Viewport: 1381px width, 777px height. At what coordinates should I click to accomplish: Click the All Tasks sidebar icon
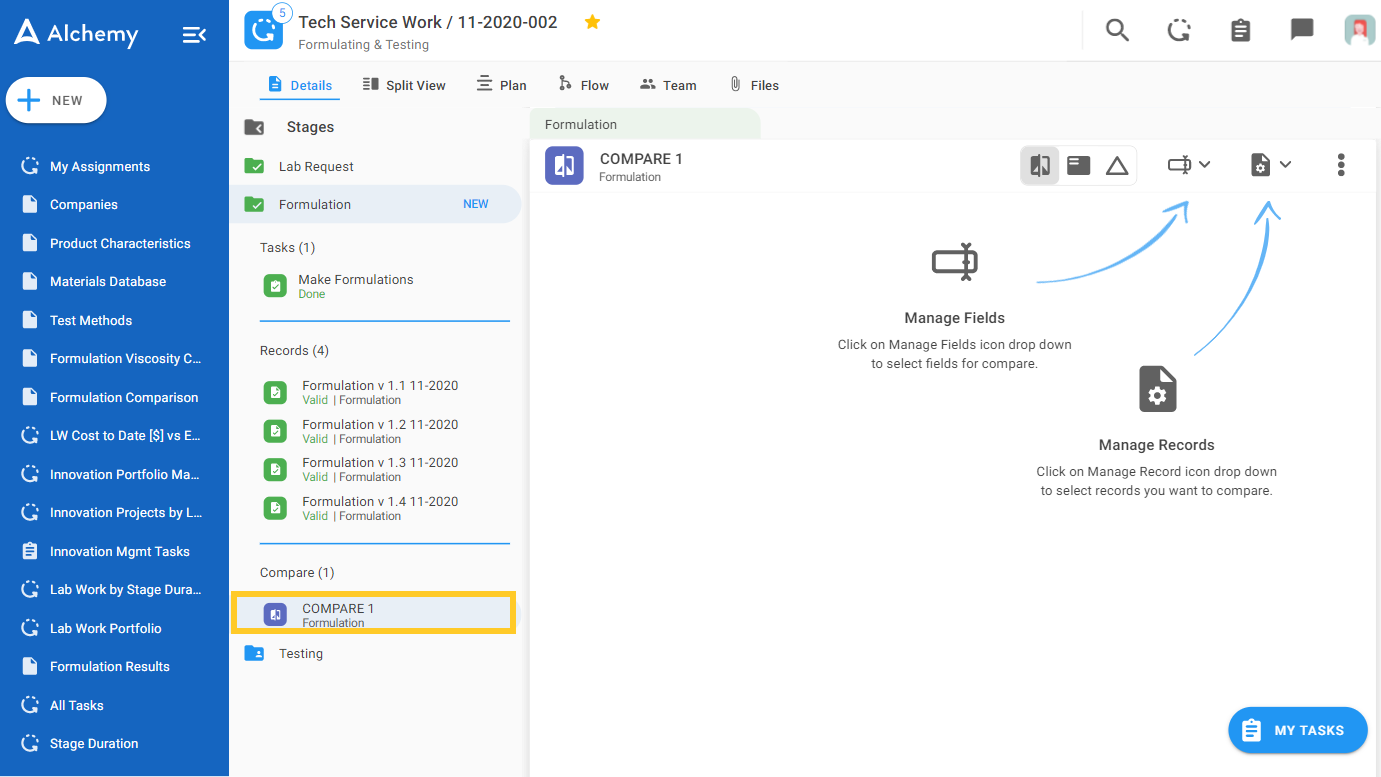30,705
